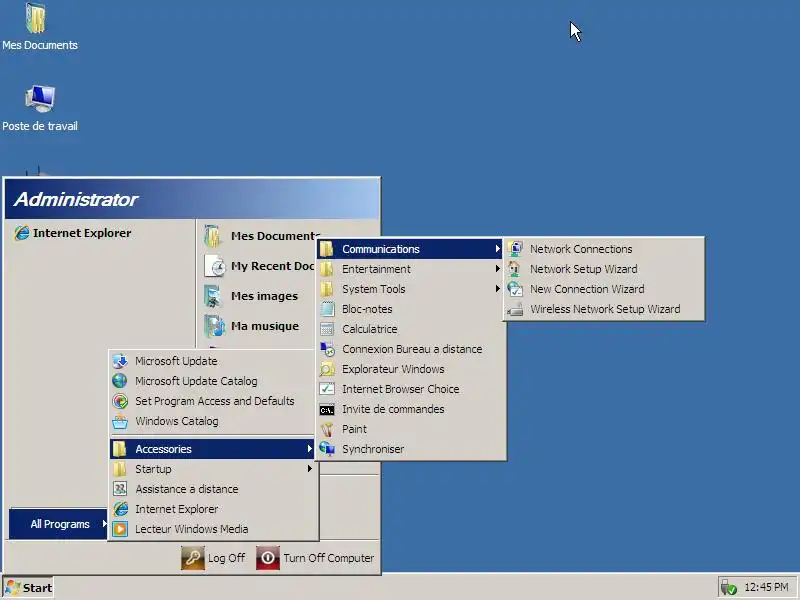Click the Bloc-notes text label
Image resolution: width=800 pixels, height=600 pixels.
(367, 309)
